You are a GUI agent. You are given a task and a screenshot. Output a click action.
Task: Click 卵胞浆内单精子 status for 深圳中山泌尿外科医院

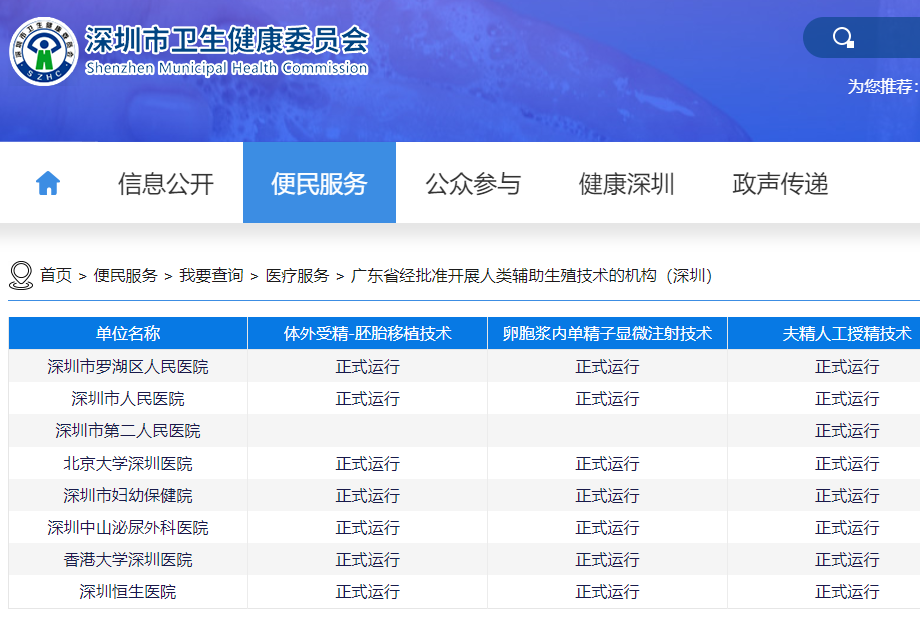607,528
